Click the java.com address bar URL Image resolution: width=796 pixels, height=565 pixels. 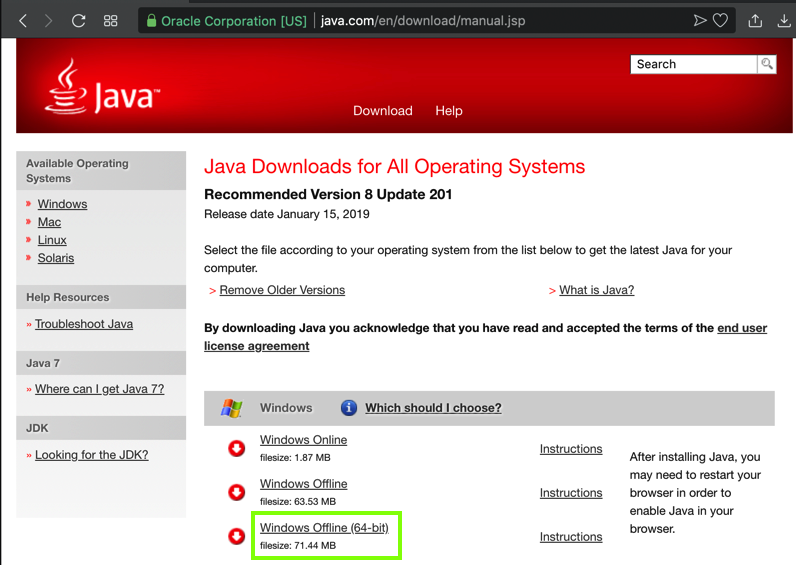pos(423,20)
